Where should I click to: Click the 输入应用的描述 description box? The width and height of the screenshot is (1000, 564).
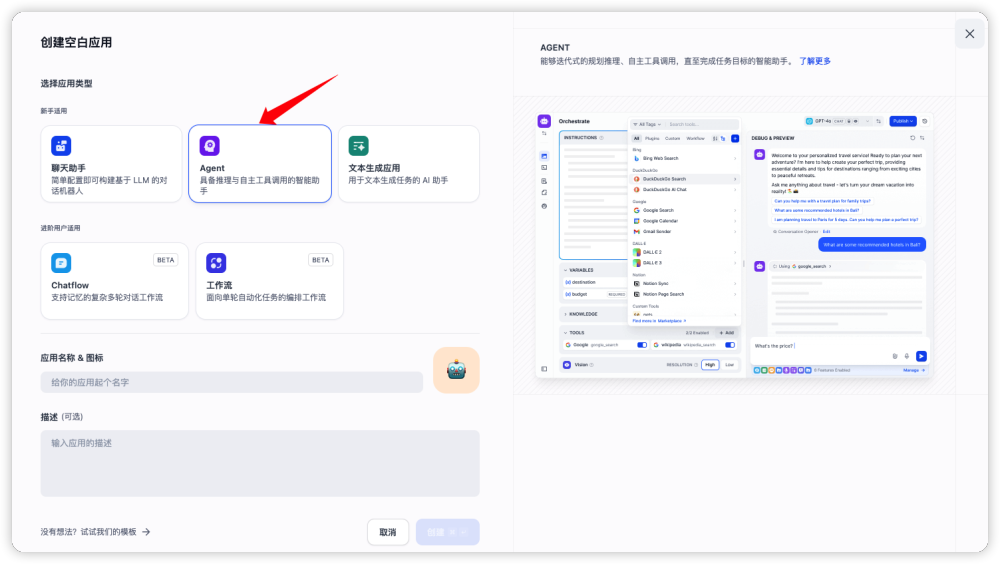[260, 463]
